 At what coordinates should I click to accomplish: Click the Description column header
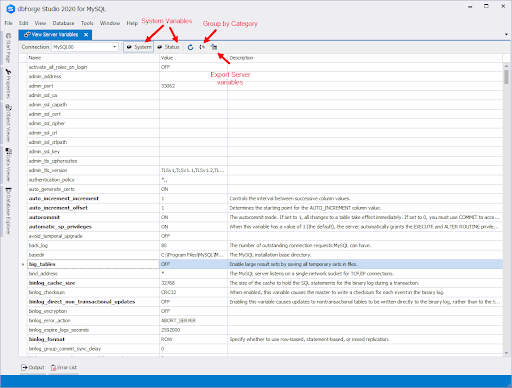point(365,58)
